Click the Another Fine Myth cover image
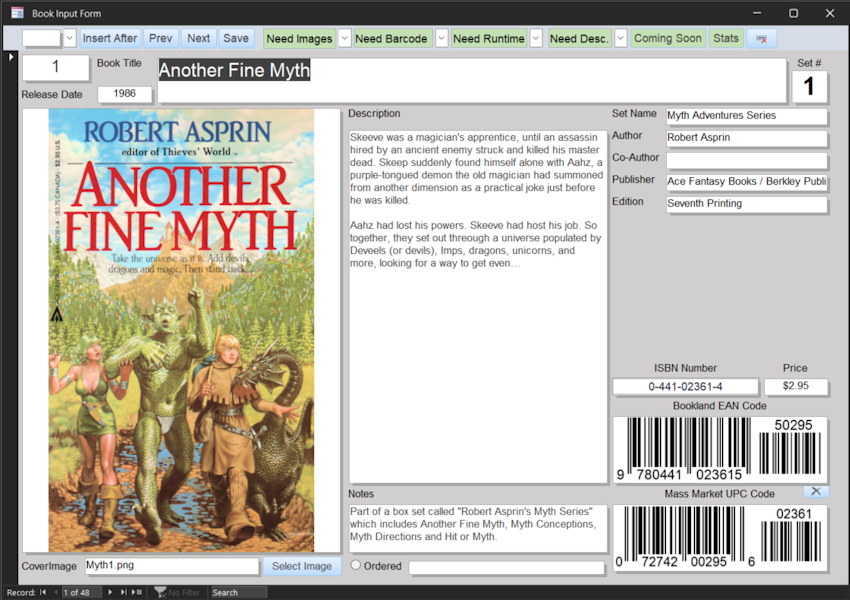Viewport: 850px width, 600px height. click(181, 331)
